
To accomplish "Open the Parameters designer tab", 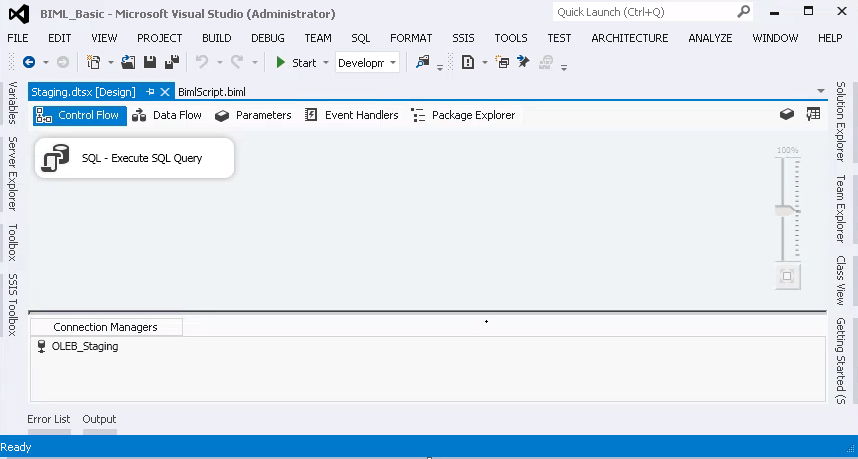I will [253, 115].
